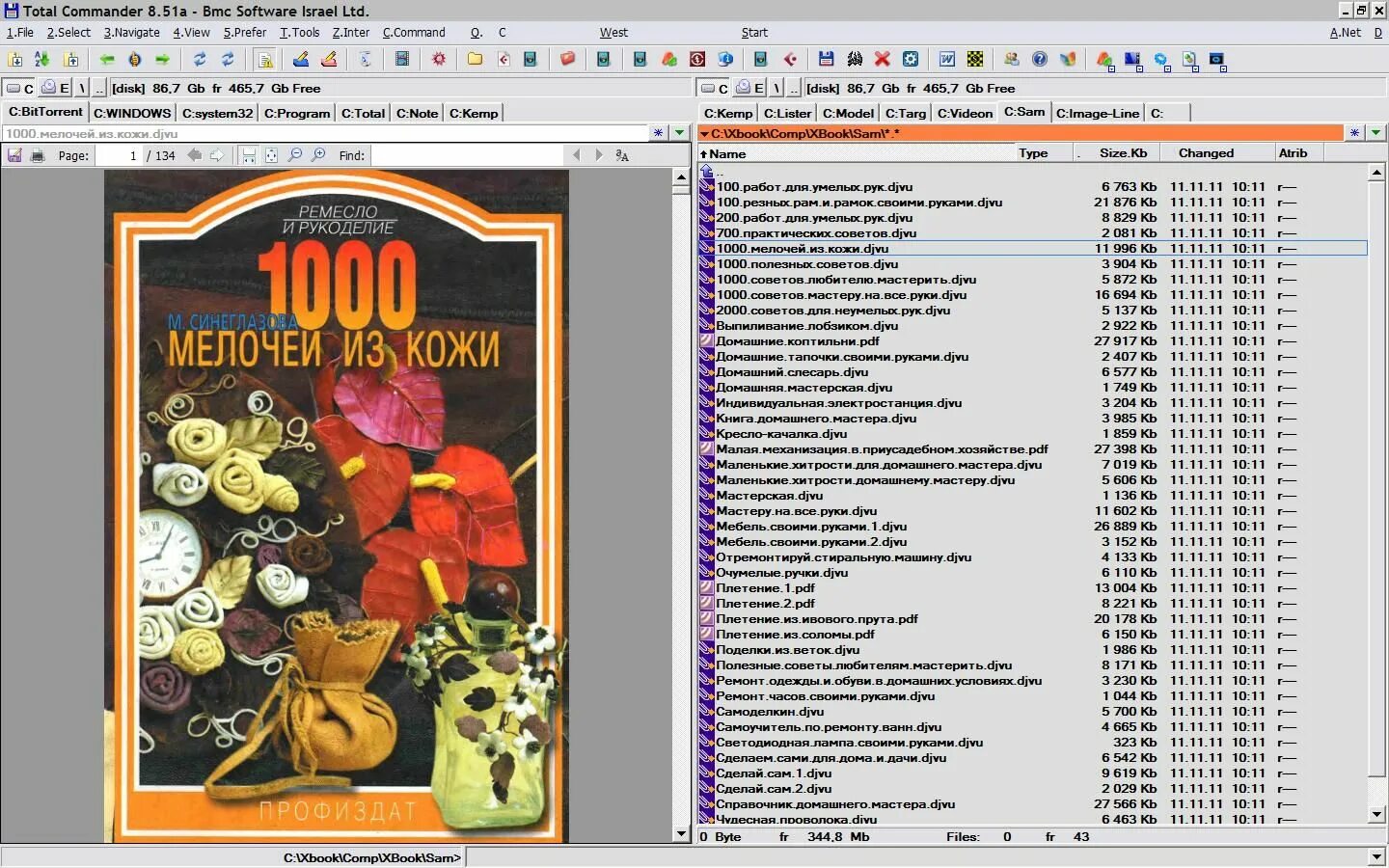This screenshot has width=1389, height=868.
Task: Click the film strip toolbar icon
Action: 402,60
